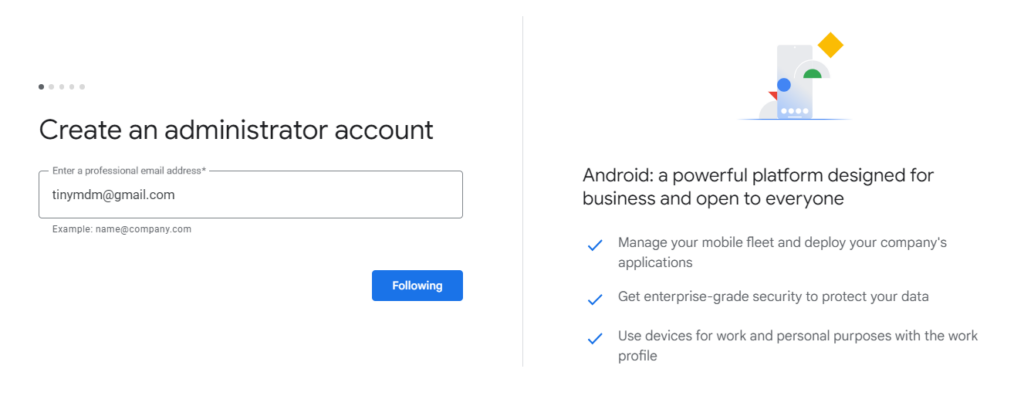Click the Example: name@company.com hint text
The height and width of the screenshot is (406, 1024).
122,229
